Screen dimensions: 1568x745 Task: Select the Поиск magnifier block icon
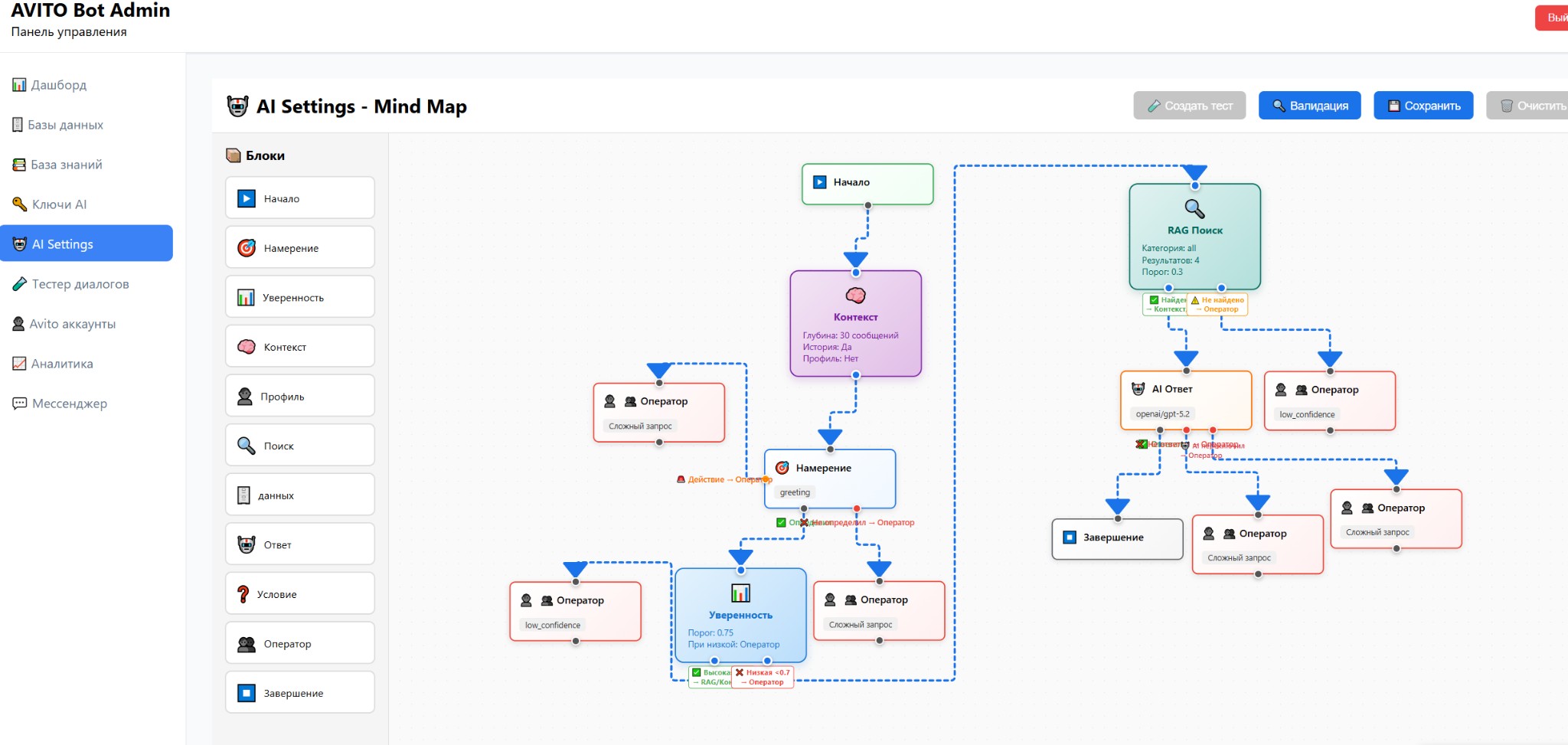coord(247,446)
